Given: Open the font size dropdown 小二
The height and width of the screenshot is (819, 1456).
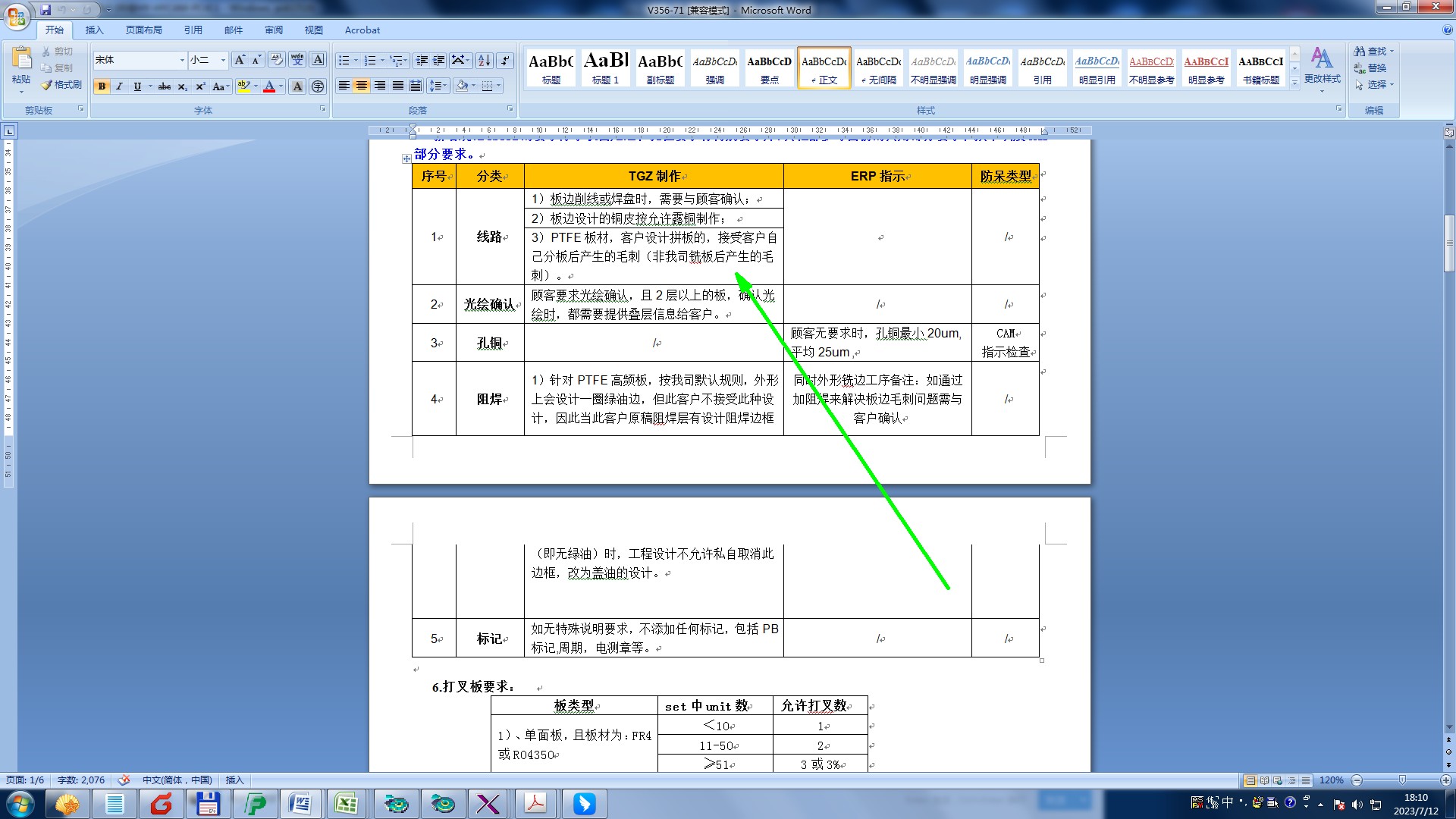Looking at the screenshot, I should click(223, 60).
